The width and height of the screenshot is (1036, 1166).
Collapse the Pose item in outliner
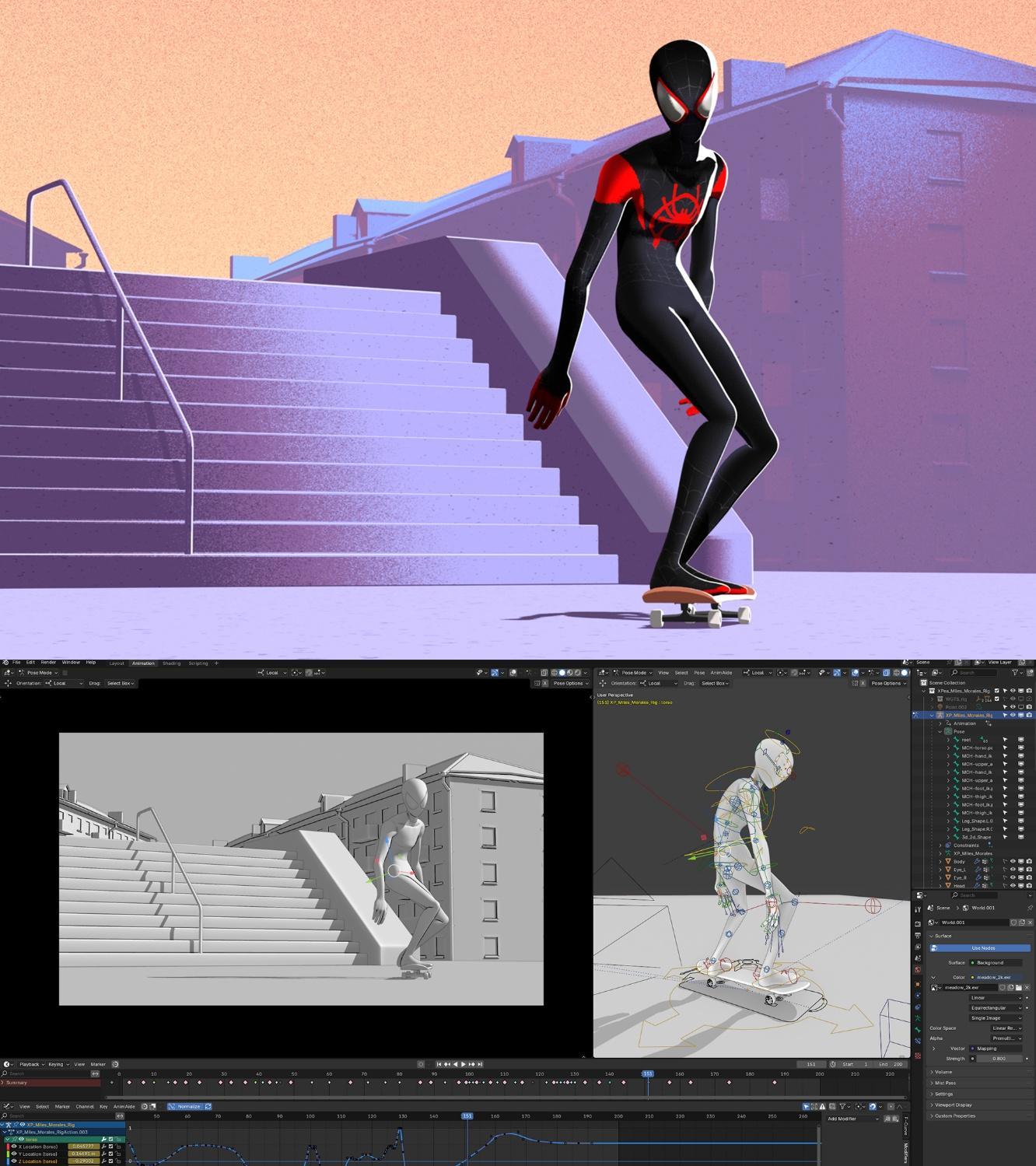coord(940,732)
